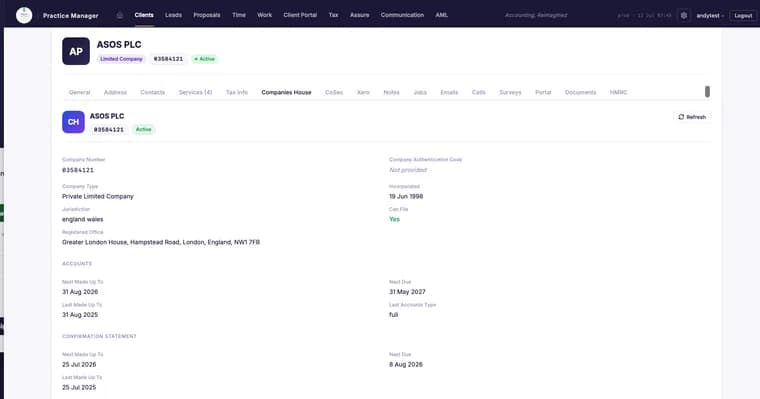Open the Clients menu
The image size is (760, 399).
(x=144, y=15)
